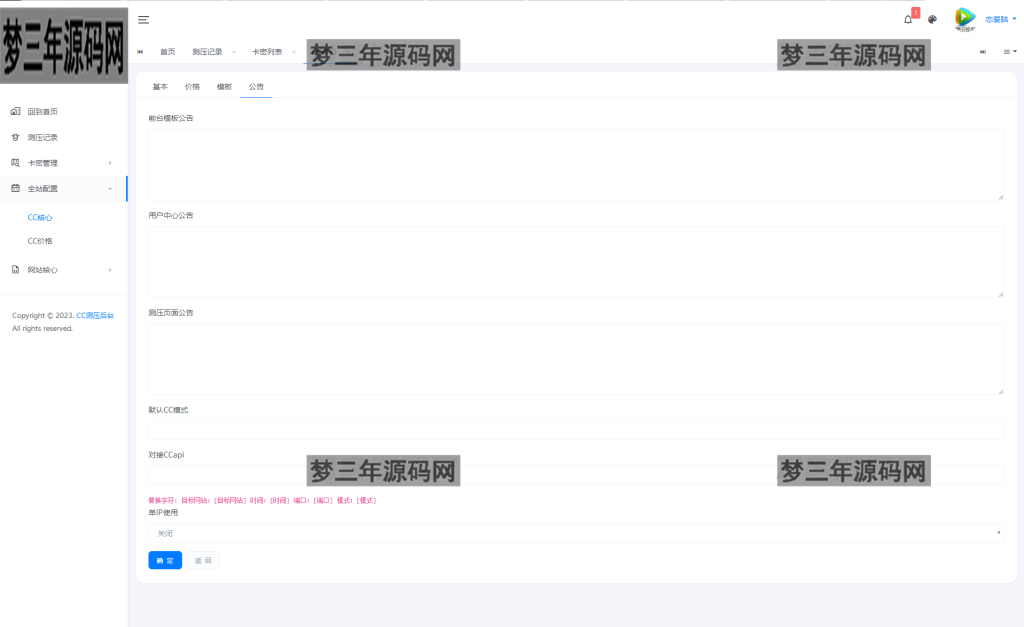Viewport: 1024px width, 627px height.
Task: Open the 单IP使用 dropdown
Action: click(575, 533)
